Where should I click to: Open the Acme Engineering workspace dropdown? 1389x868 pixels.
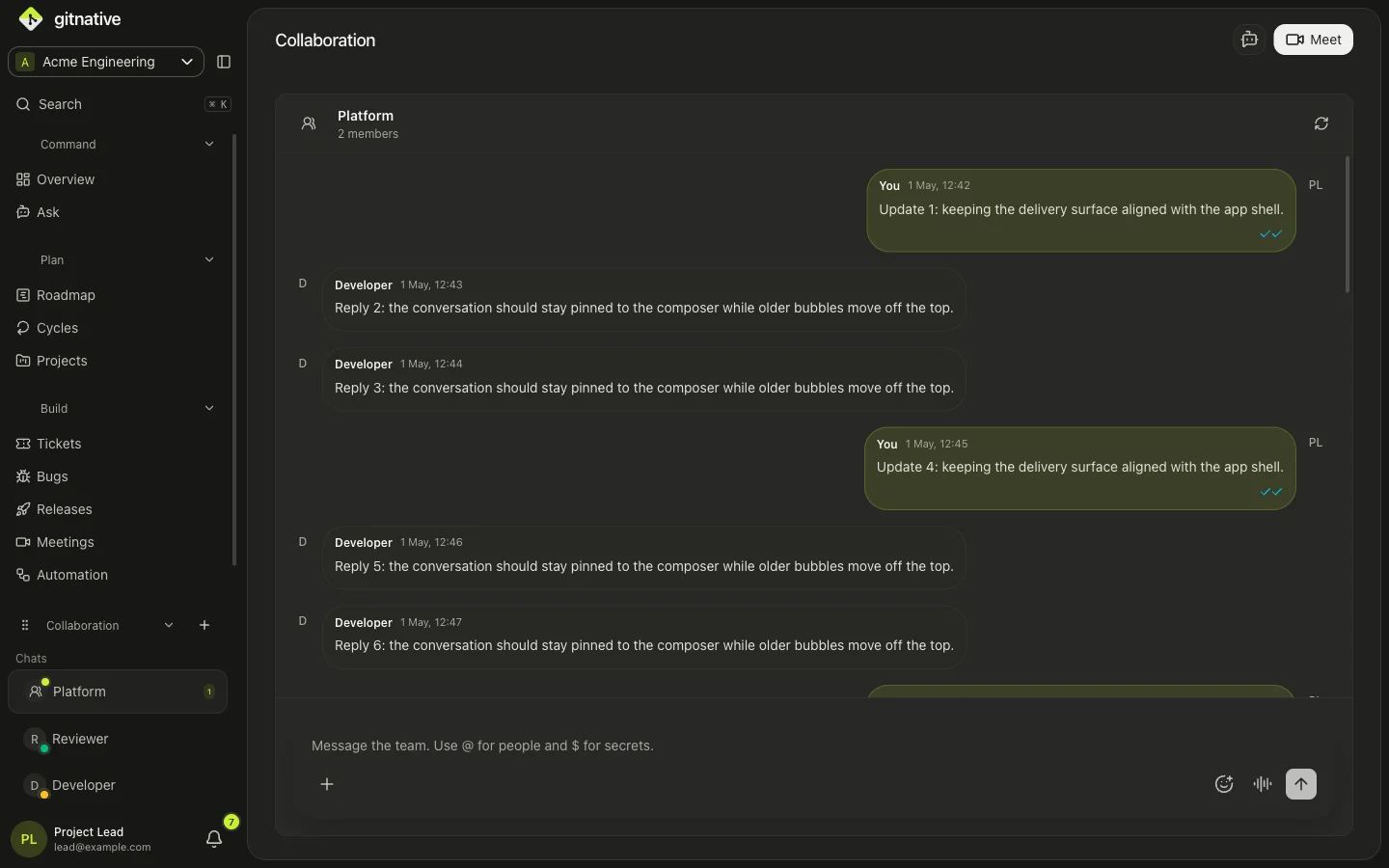106,62
